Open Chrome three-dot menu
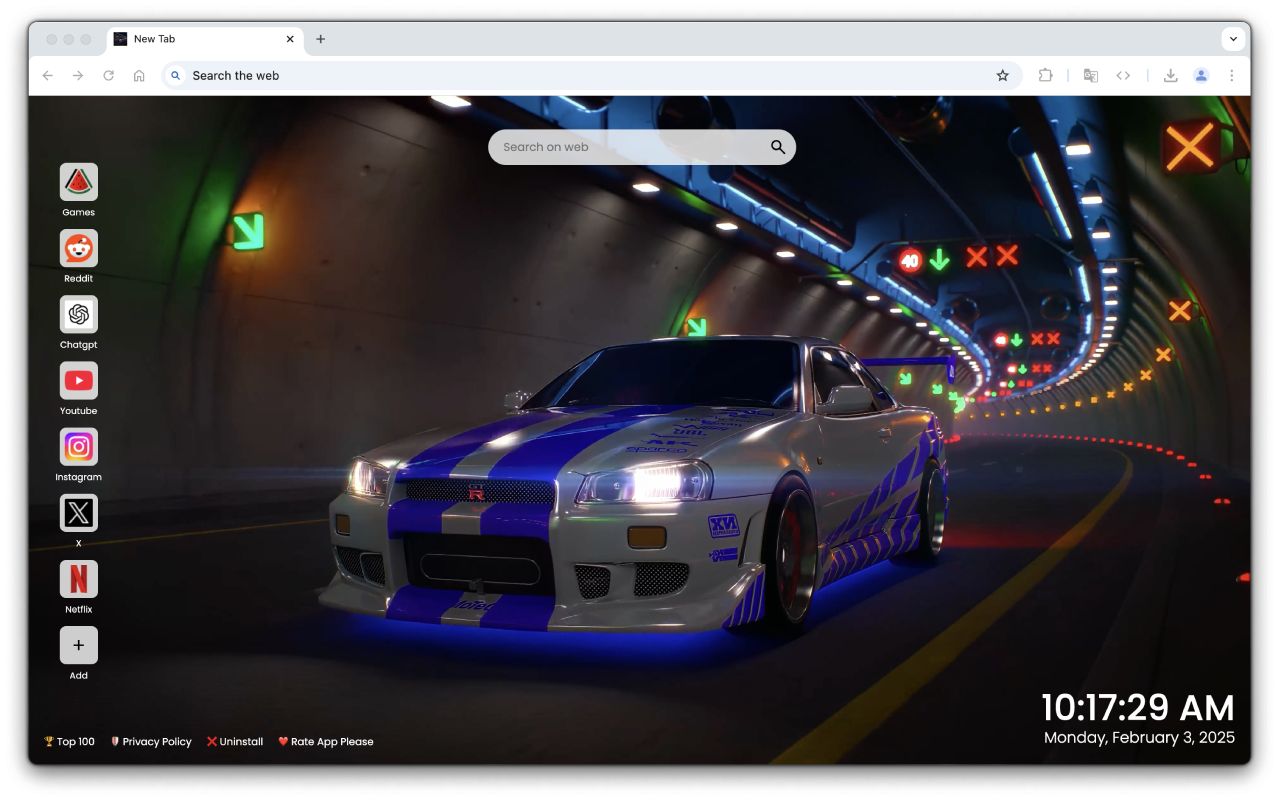This screenshot has width=1280, height=800. click(x=1231, y=75)
